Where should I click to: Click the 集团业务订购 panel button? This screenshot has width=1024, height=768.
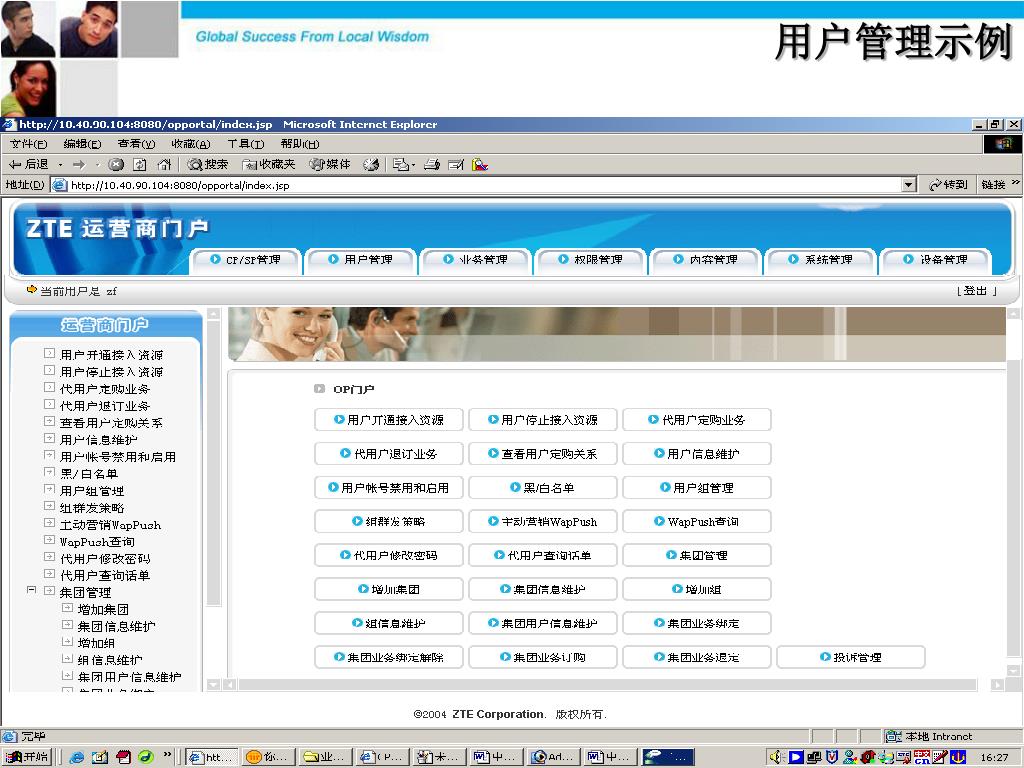point(543,658)
